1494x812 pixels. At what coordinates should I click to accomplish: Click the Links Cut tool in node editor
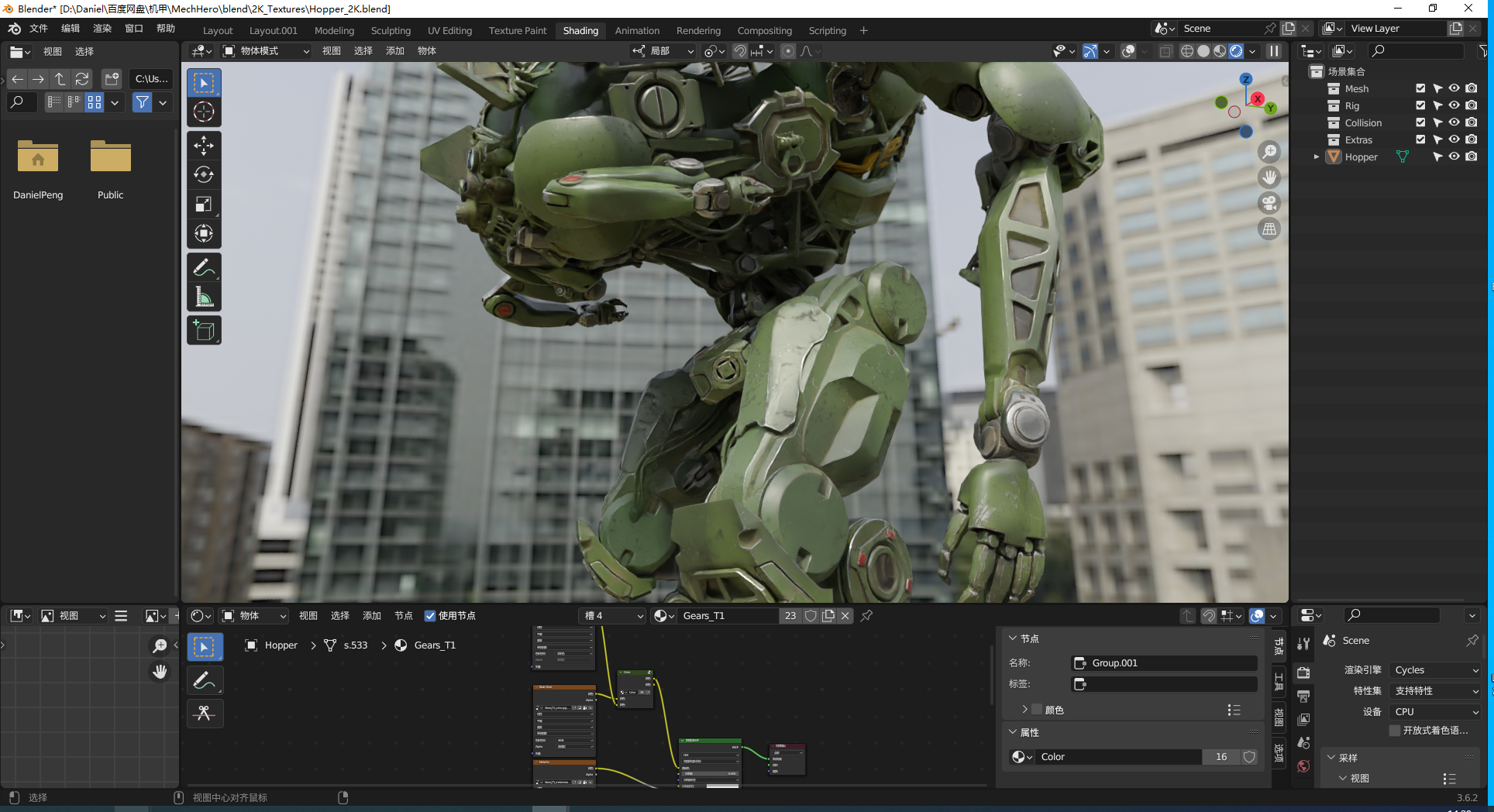205,713
